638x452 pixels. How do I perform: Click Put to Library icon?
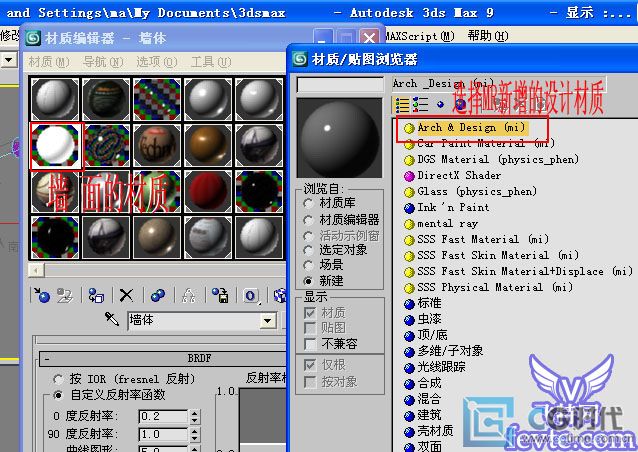[x=220, y=295]
